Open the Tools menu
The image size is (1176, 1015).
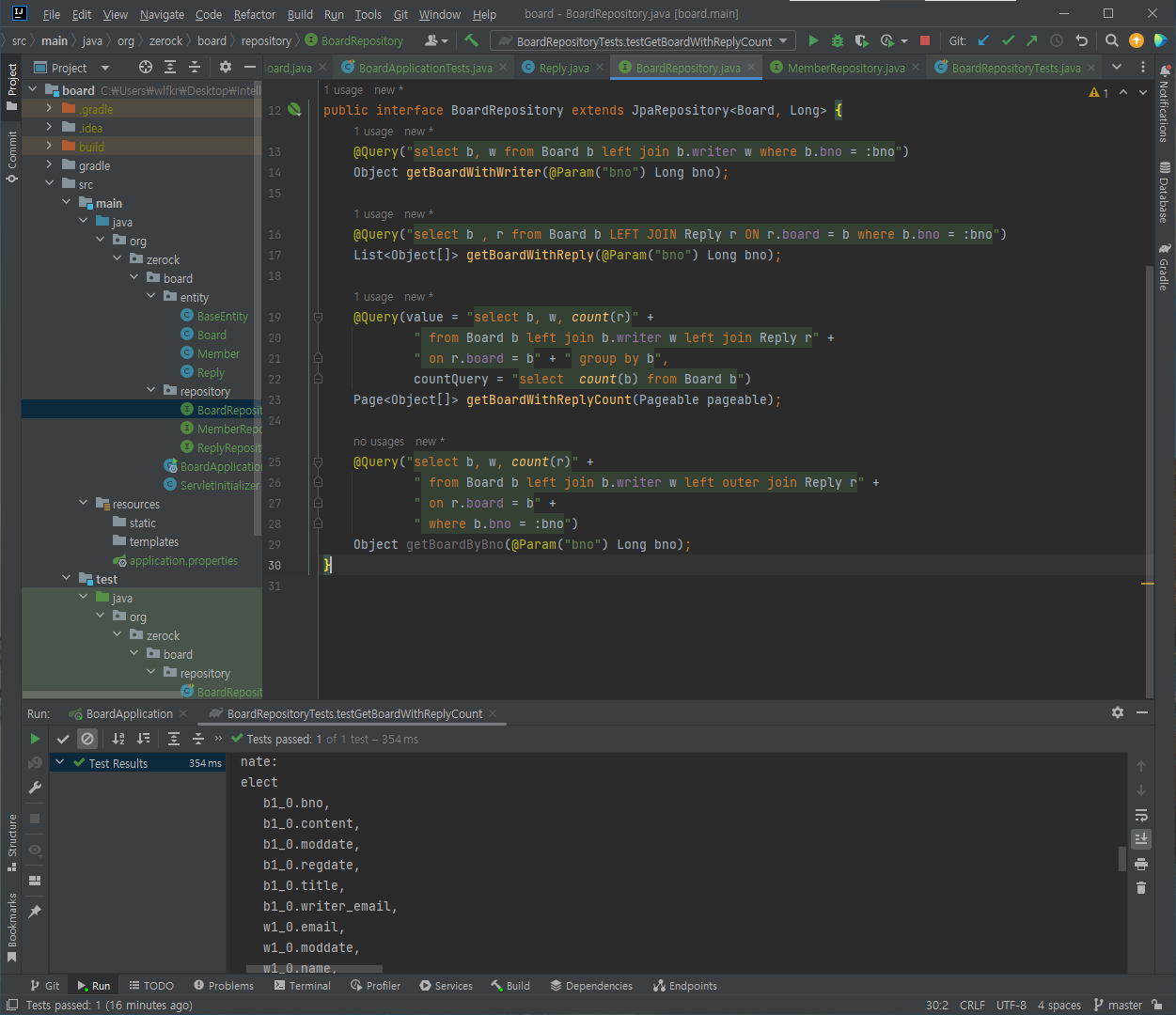[368, 14]
